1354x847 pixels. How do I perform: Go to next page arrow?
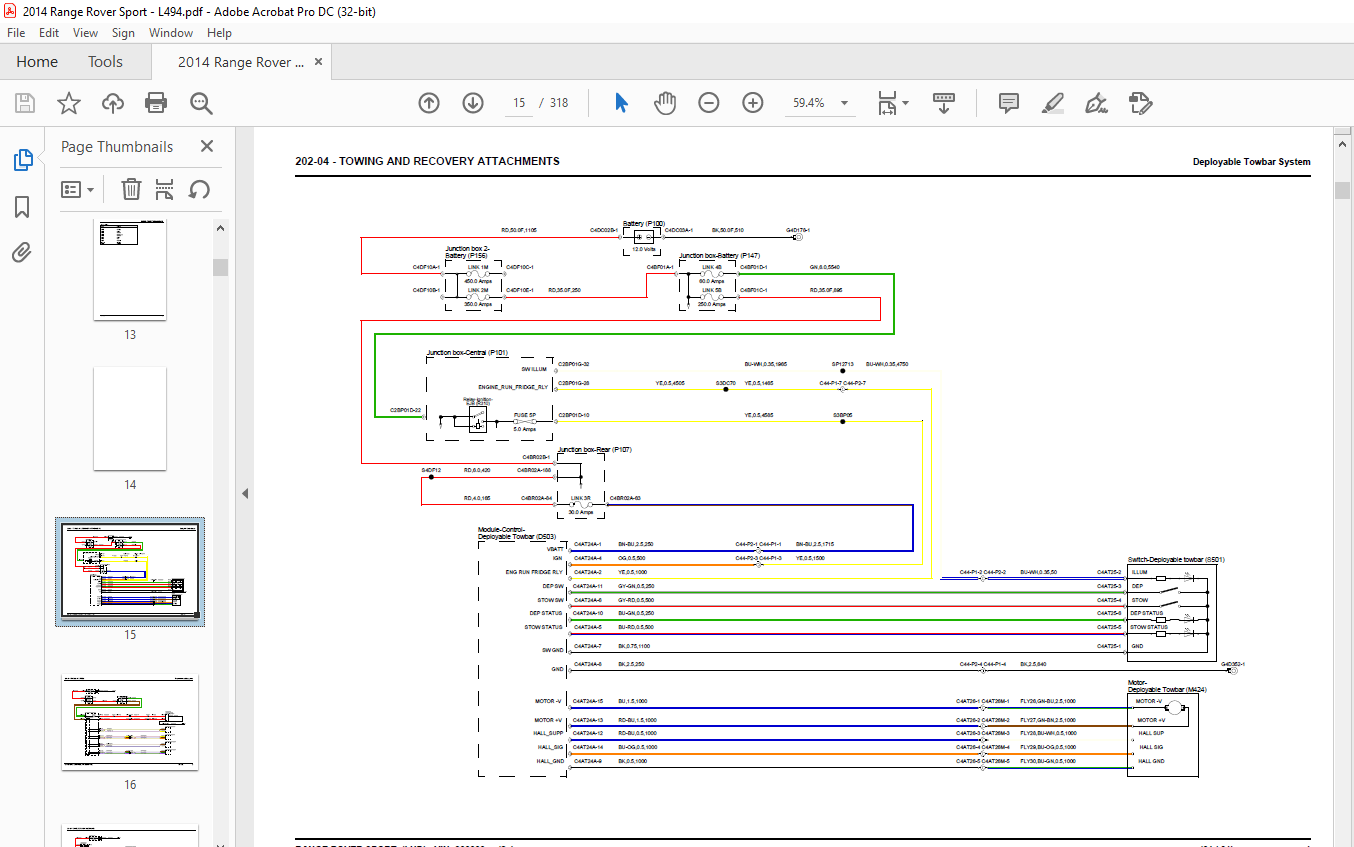coord(473,103)
